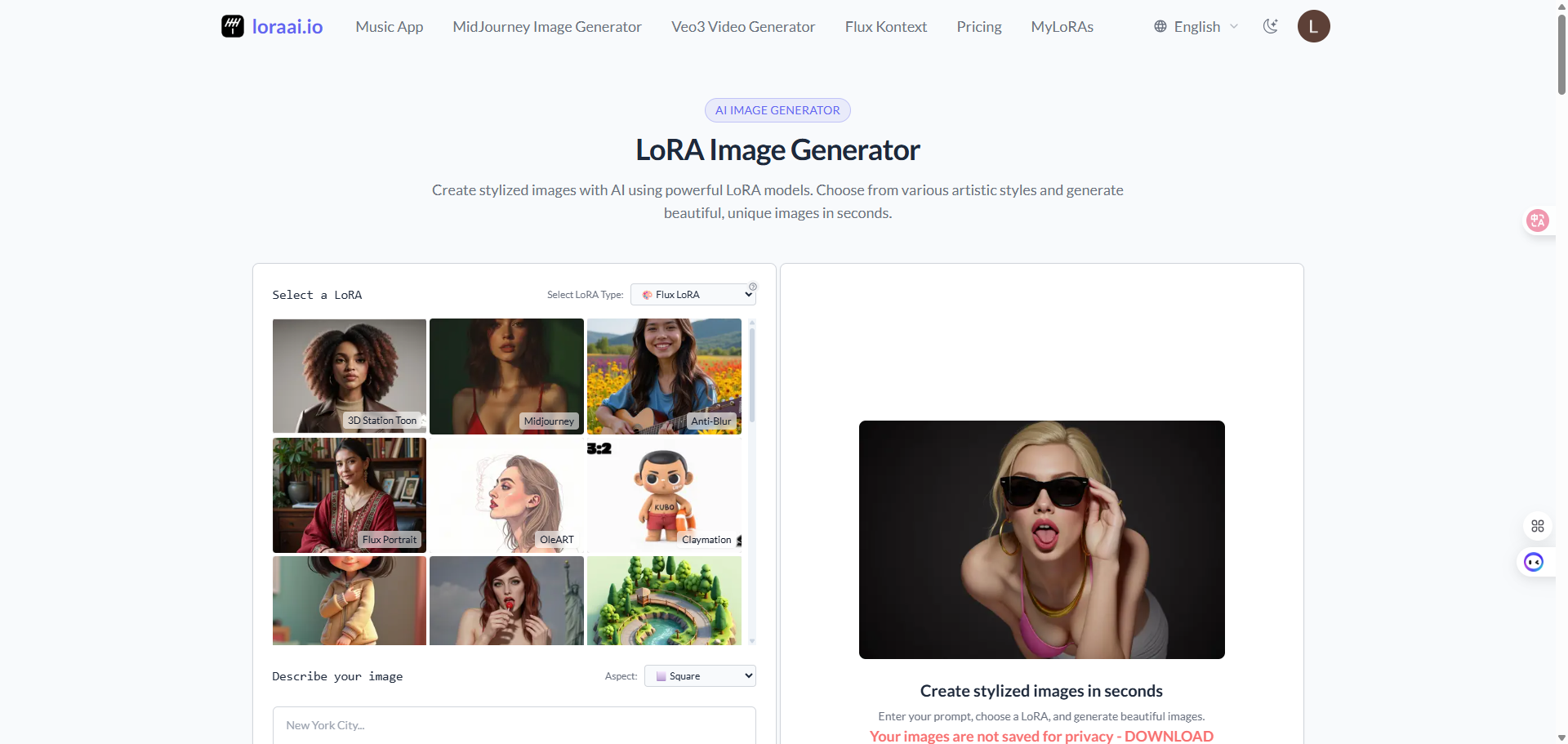Click the pink translate floating icon
1568x744 pixels.
pyautogui.click(x=1537, y=221)
